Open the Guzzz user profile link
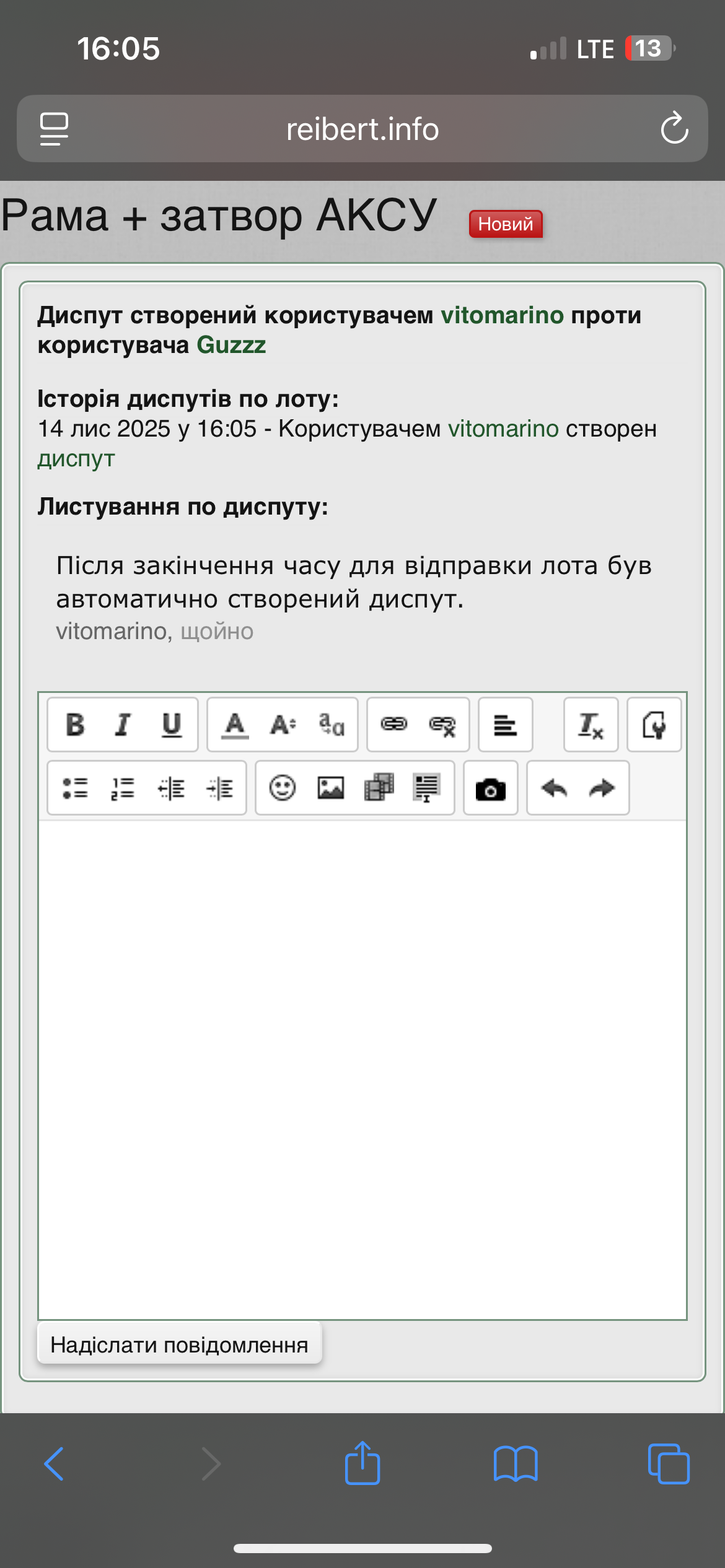The width and height of the screenshot is (725, 1568). coord(231,345)
